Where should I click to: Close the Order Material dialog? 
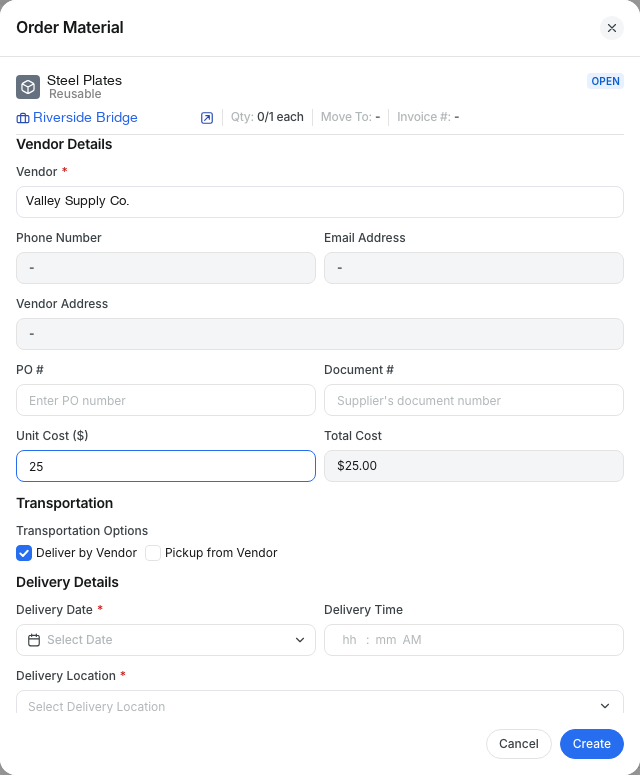click(x=611, y=28)
